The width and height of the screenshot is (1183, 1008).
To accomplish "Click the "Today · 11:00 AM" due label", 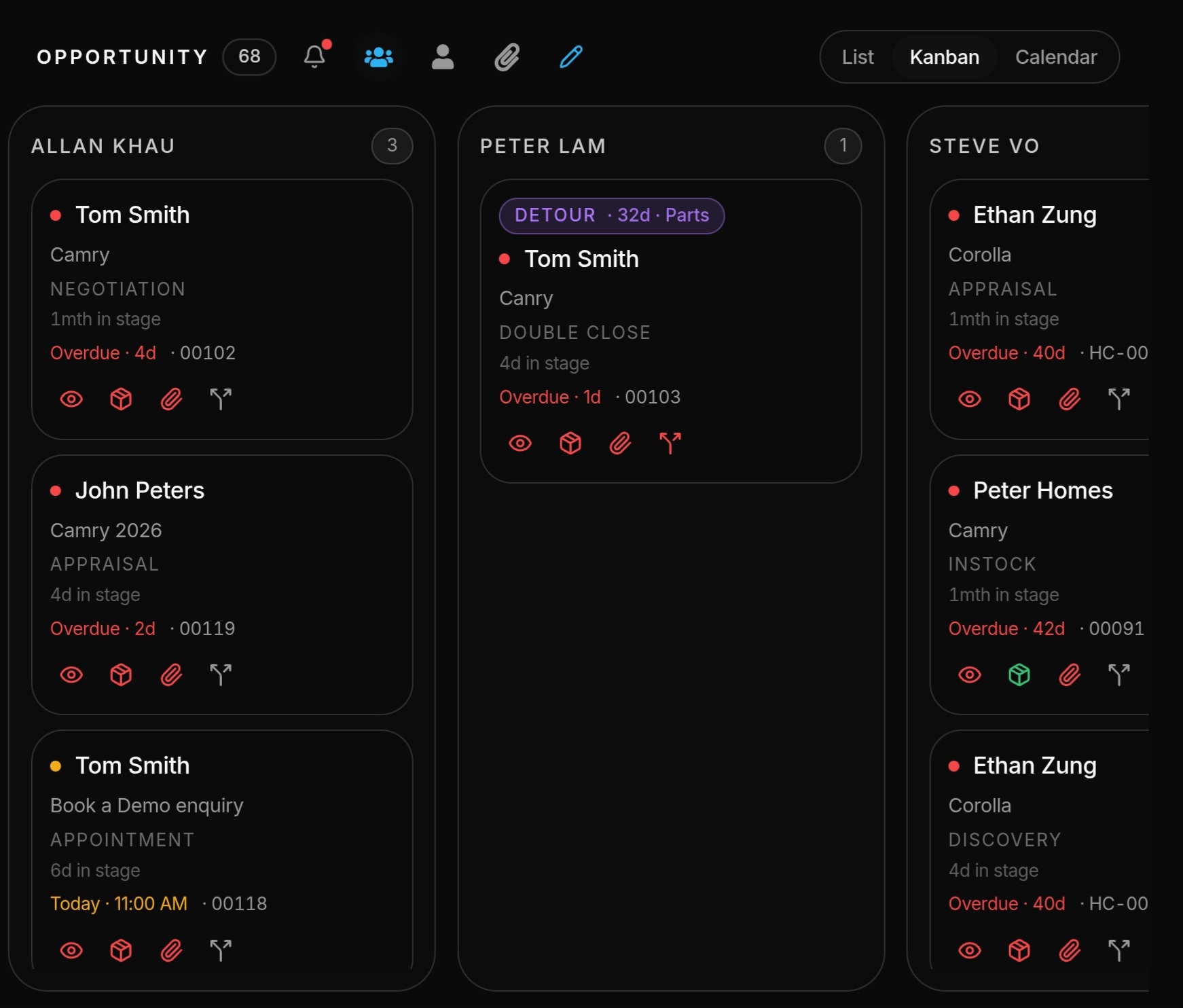I will (x=119, y=904).
